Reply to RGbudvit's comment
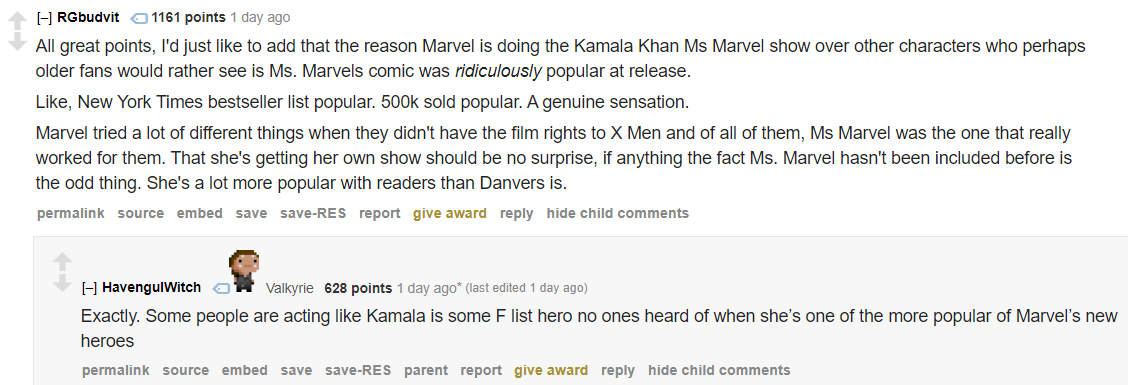Image resolution: width=1128 pixels, height=385 pixels. coord(517,213)
